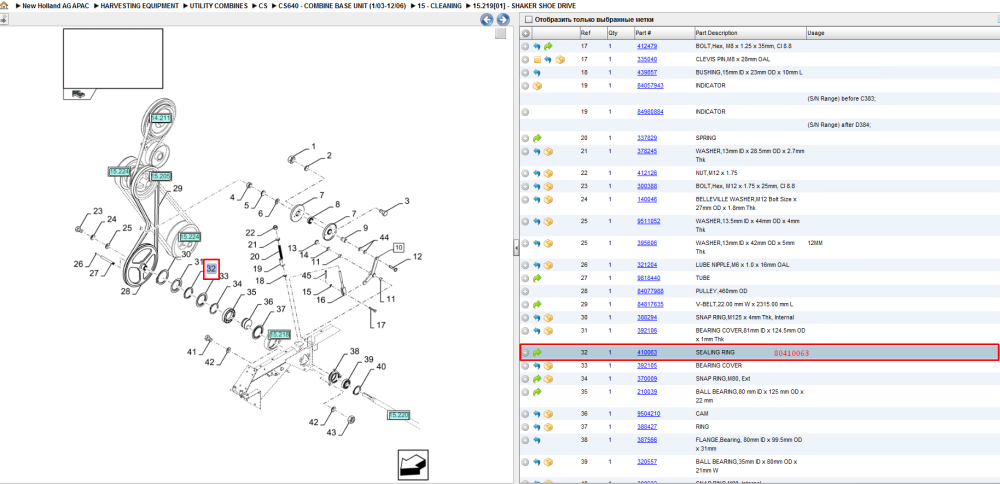Open New Holland AG APAC breadcrumb

(55, 5)
